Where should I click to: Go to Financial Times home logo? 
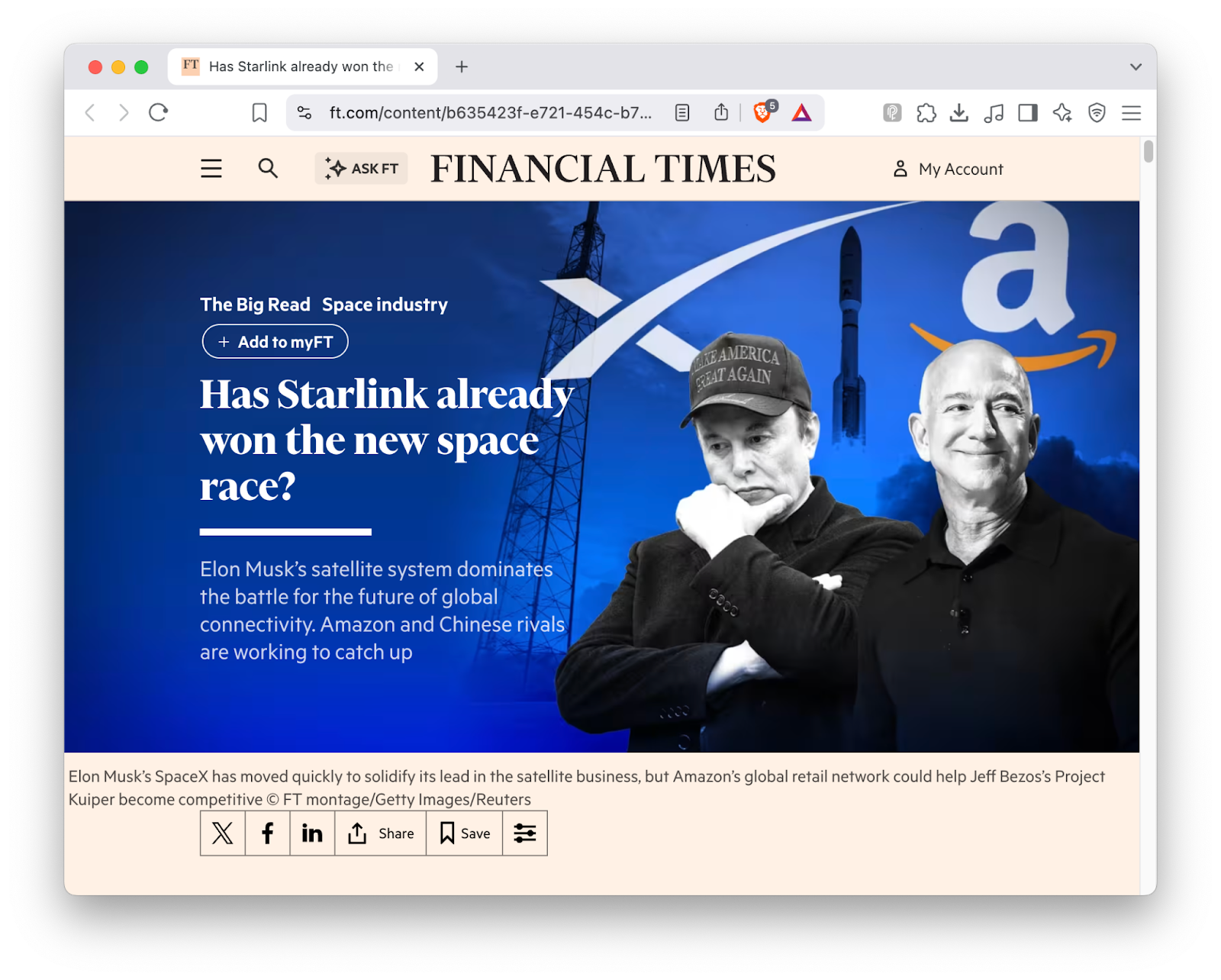pyautogui.click(x=603, y=169)
